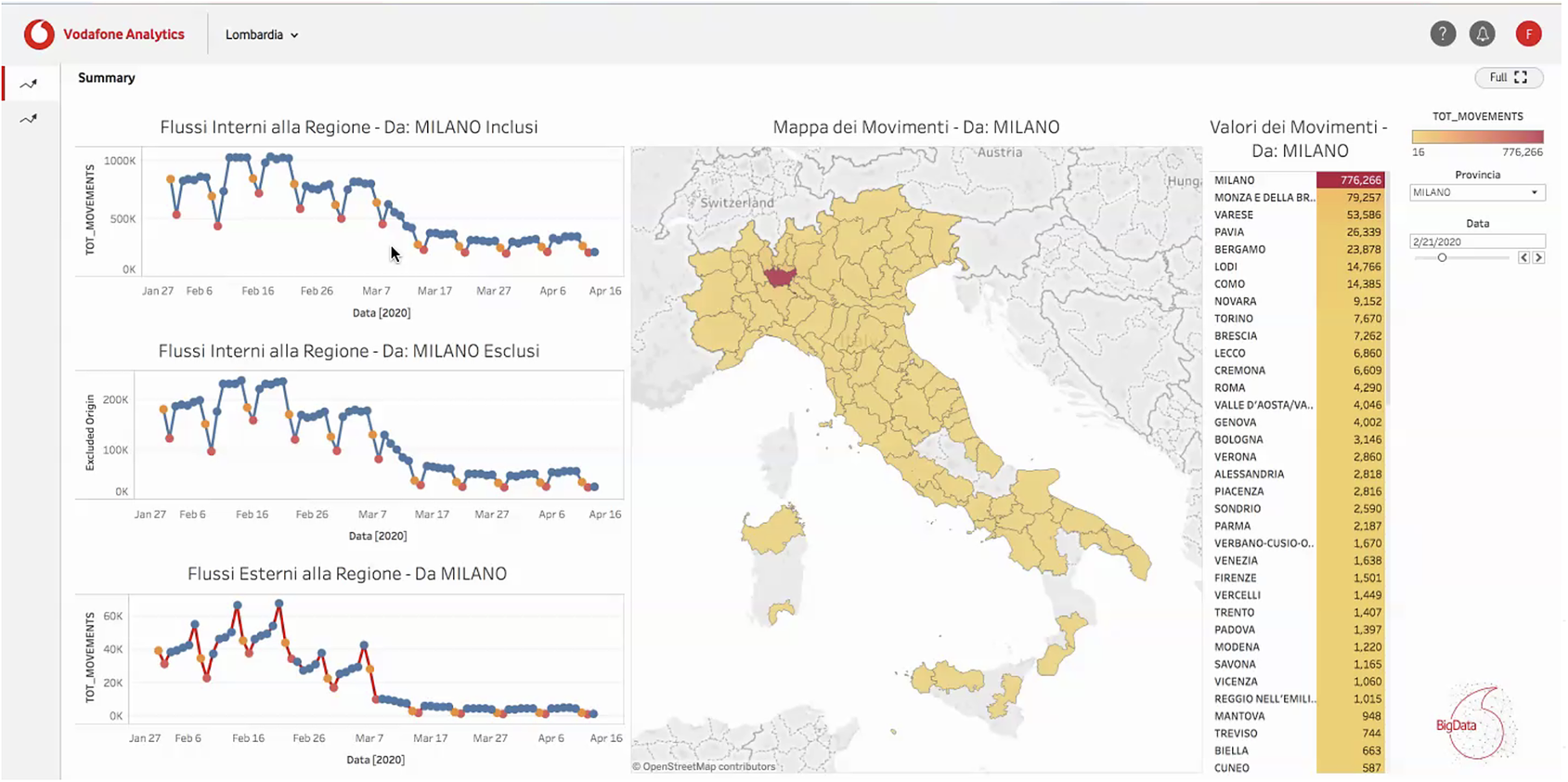Click the red Milano province on map
Screen dimensions: 1568x782
point(780,277)
